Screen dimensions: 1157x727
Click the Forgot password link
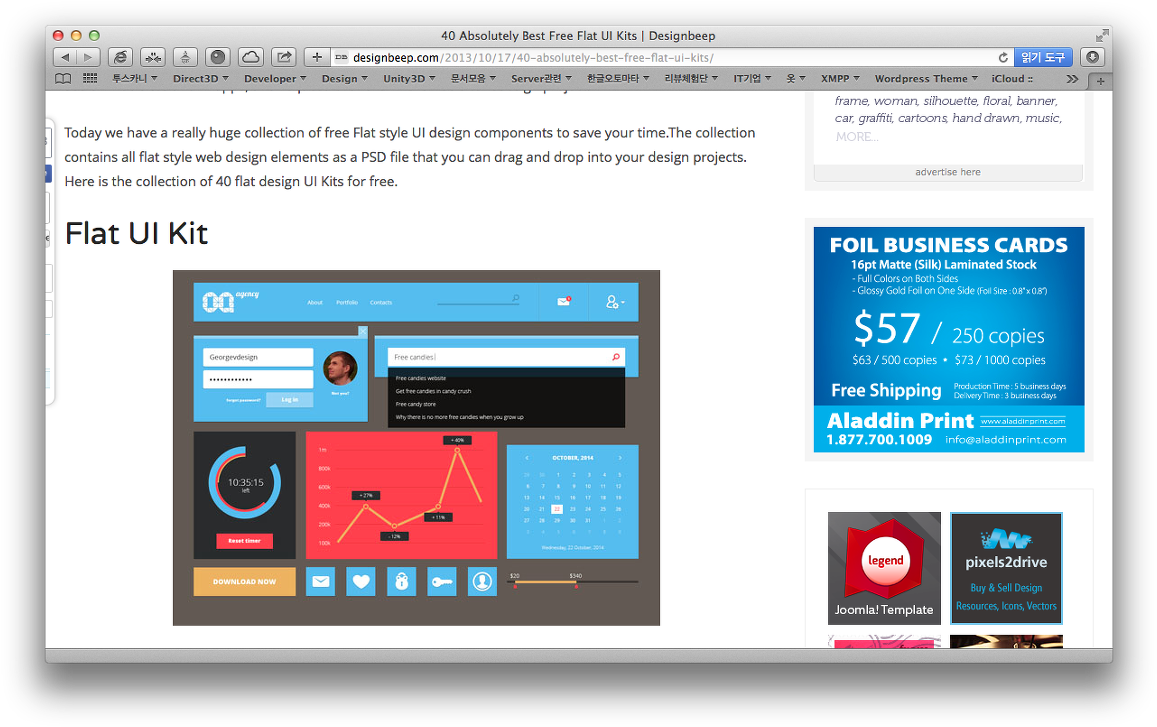pos(243,400)
